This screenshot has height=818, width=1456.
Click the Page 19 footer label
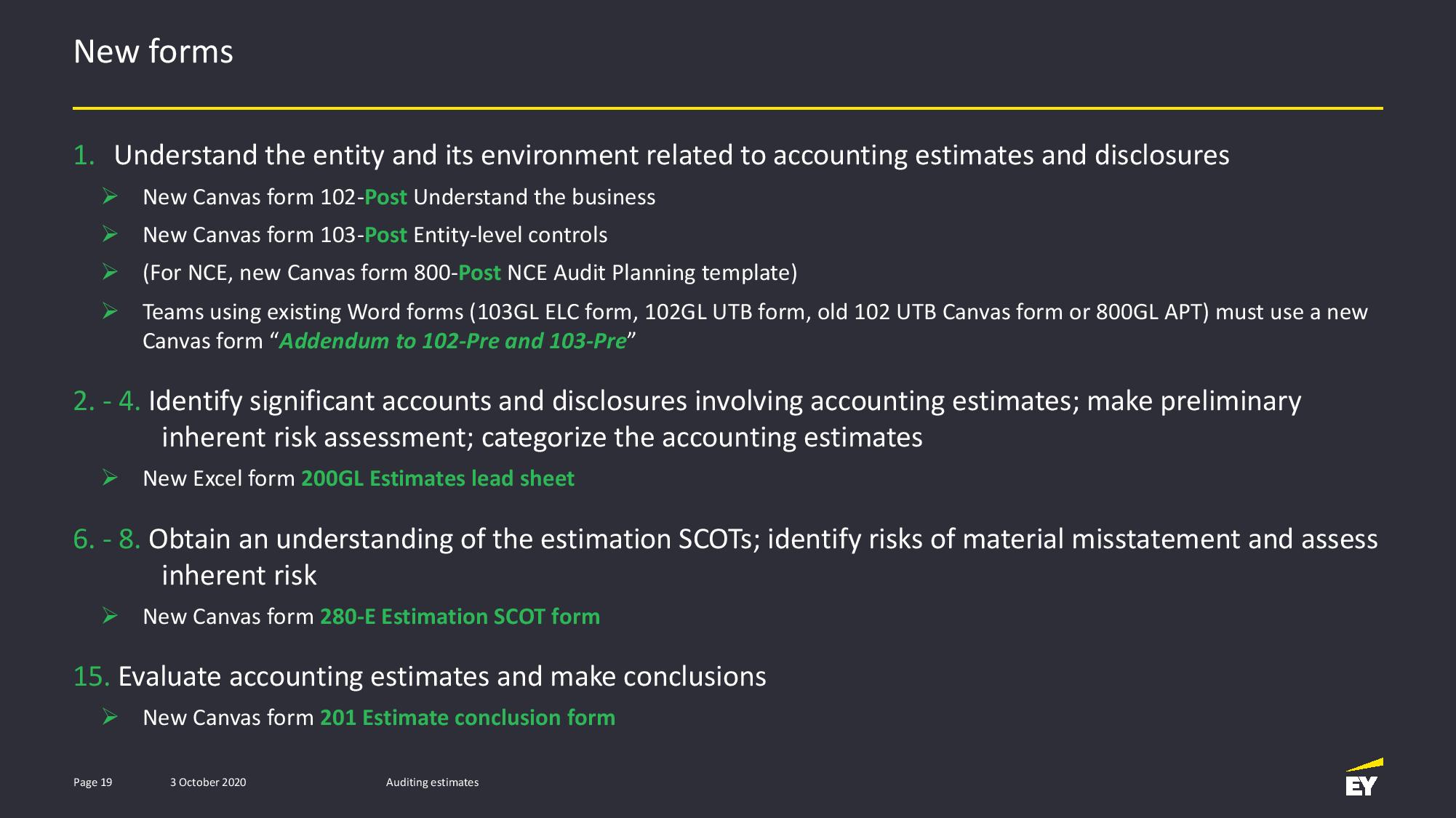(93, 782)
